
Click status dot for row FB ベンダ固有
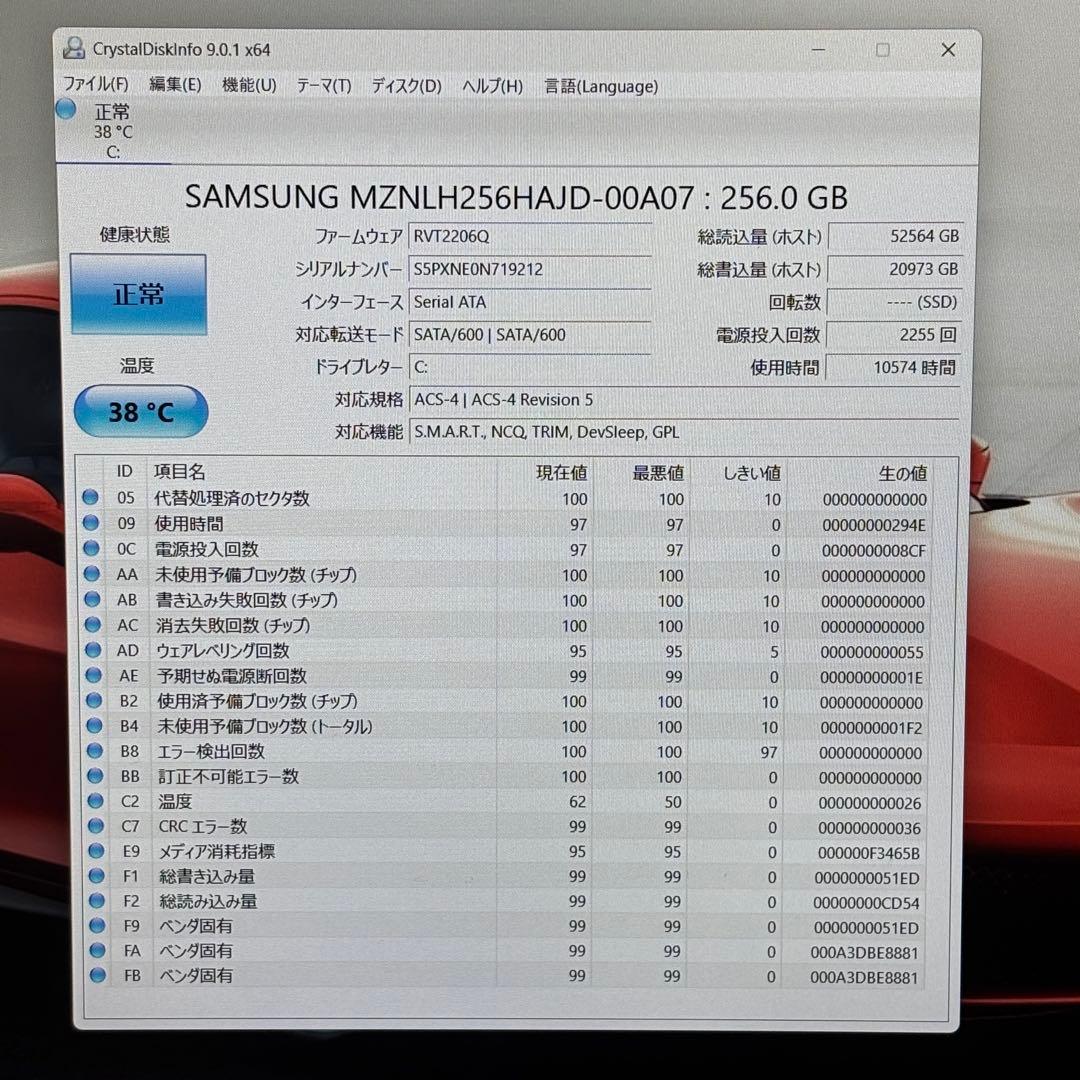point(98,975)
